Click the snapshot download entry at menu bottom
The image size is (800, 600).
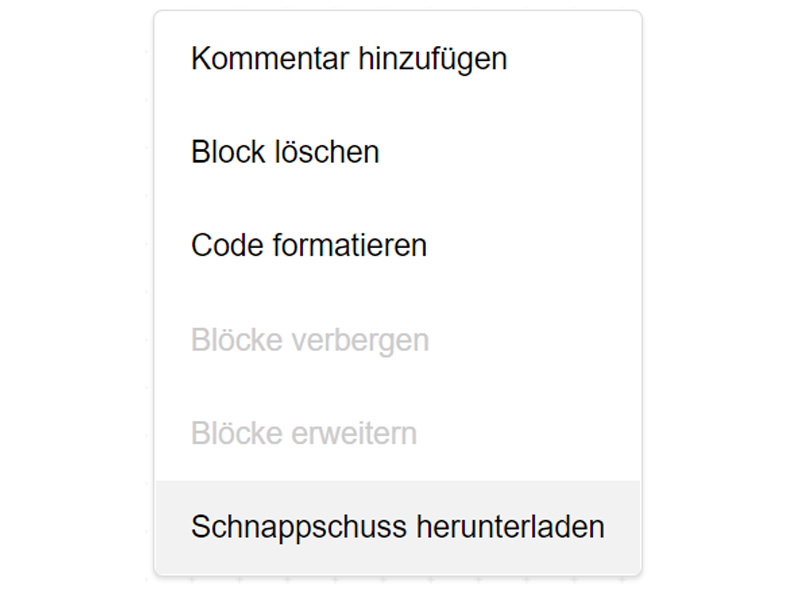(x=397, y=527)
